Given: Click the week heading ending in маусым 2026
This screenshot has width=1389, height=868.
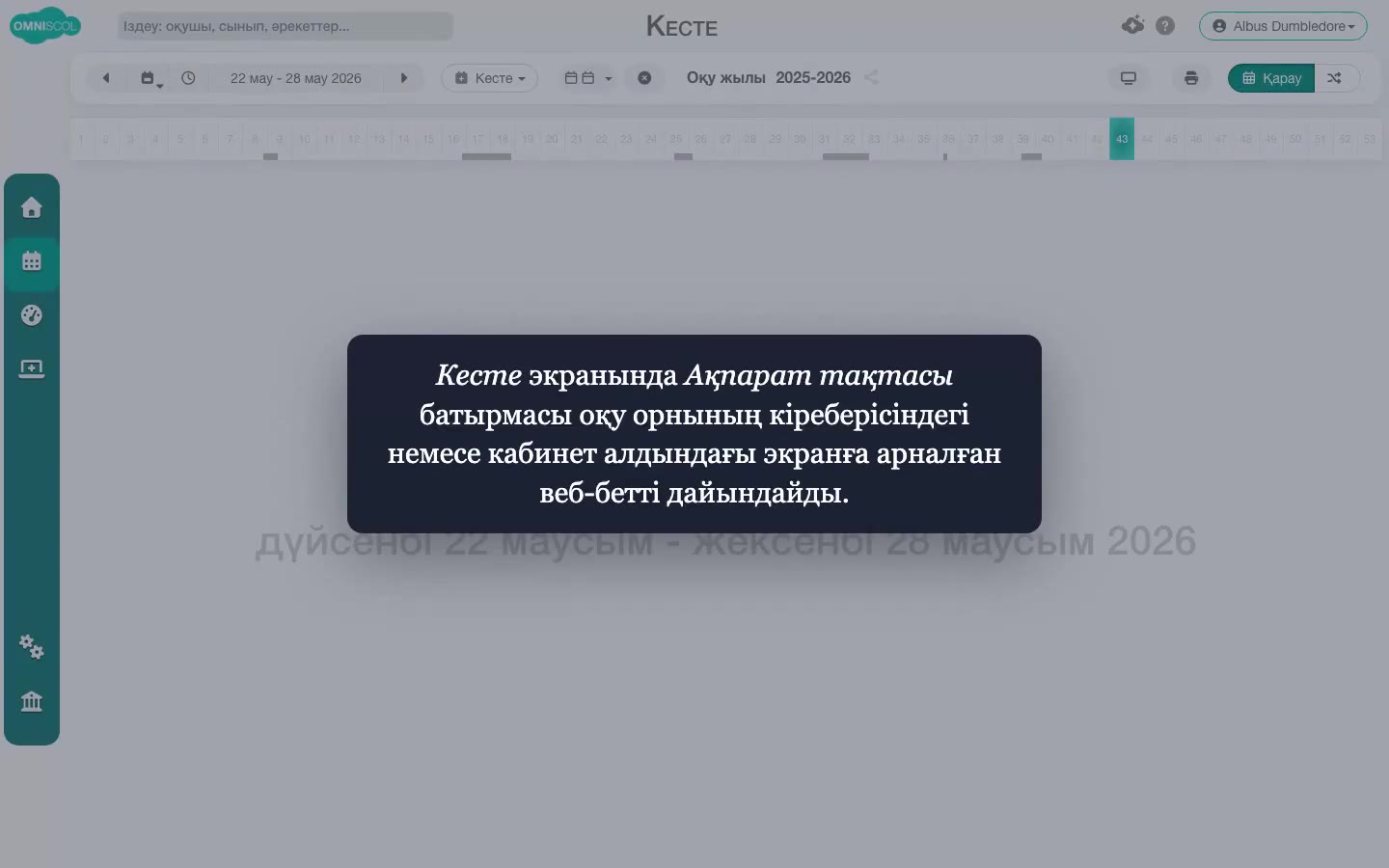Looking at the screenshot, I should [x=725, y=542].
